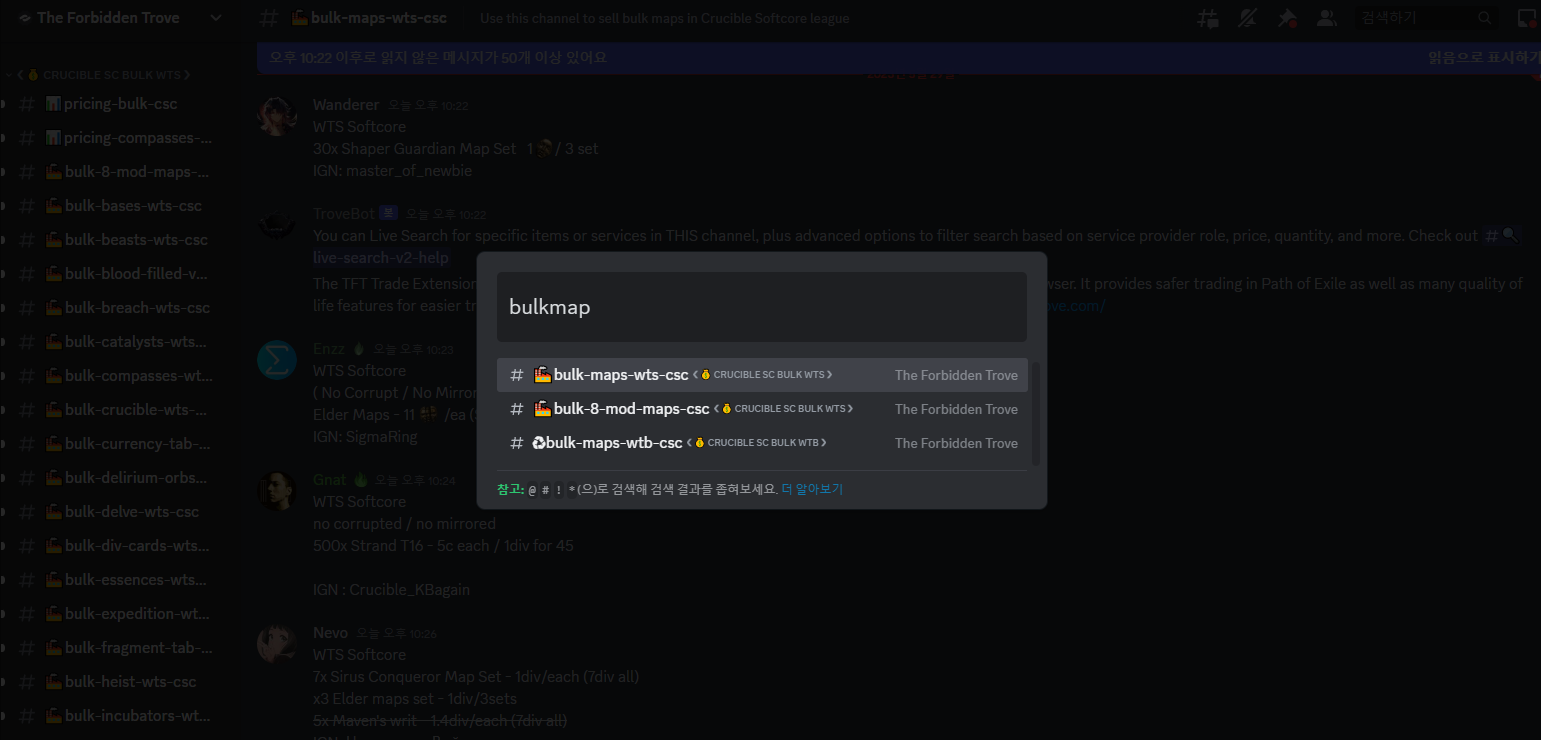This screenshot has width=1541, height=740.
Task: Click channel topic text in header
Action: pyautogui.click(x=665, y=19)
